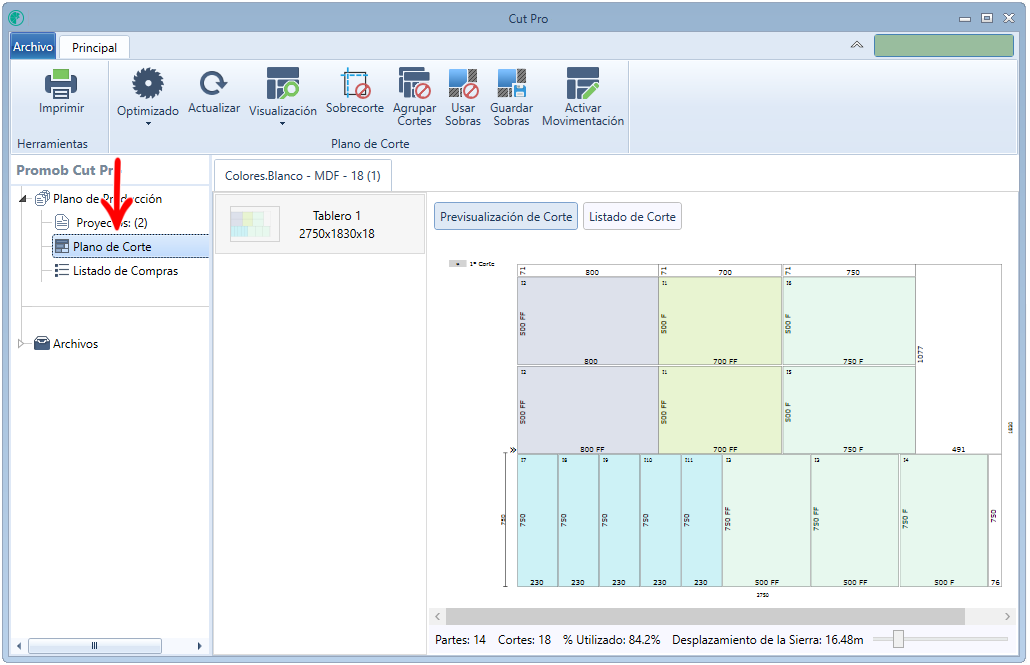Screen dimensions: 1030x665
Task: Select the Colores.Blanco - MDF - 18 tab
Action: tap(303, 175)
